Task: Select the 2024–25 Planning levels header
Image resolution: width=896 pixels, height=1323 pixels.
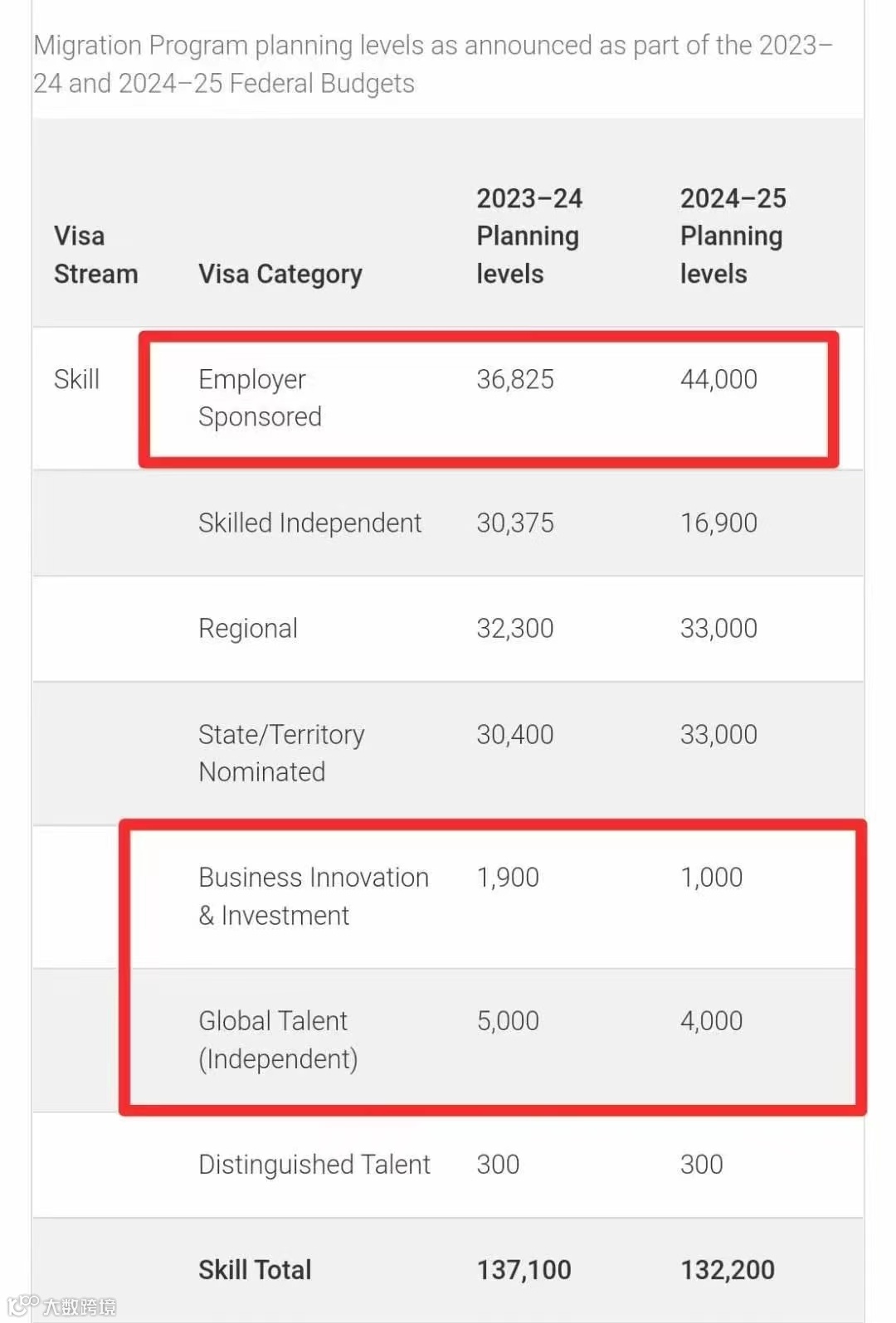Action: click(x=732, y=236)
